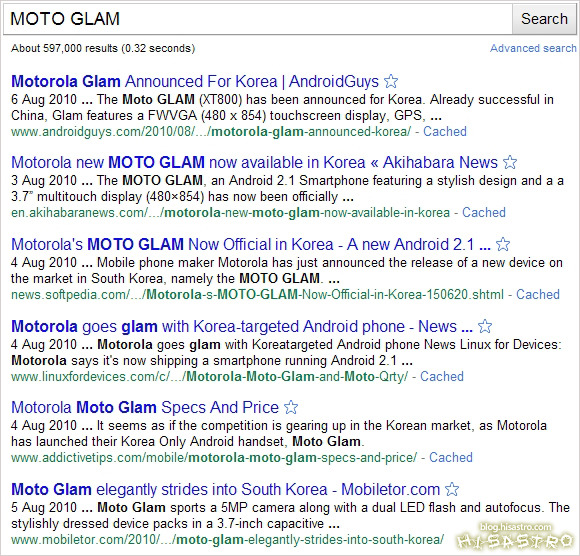Click the en.akihabaranews.com green URL
This screenshot has width=580, height=556.
(x=230, y=213)
